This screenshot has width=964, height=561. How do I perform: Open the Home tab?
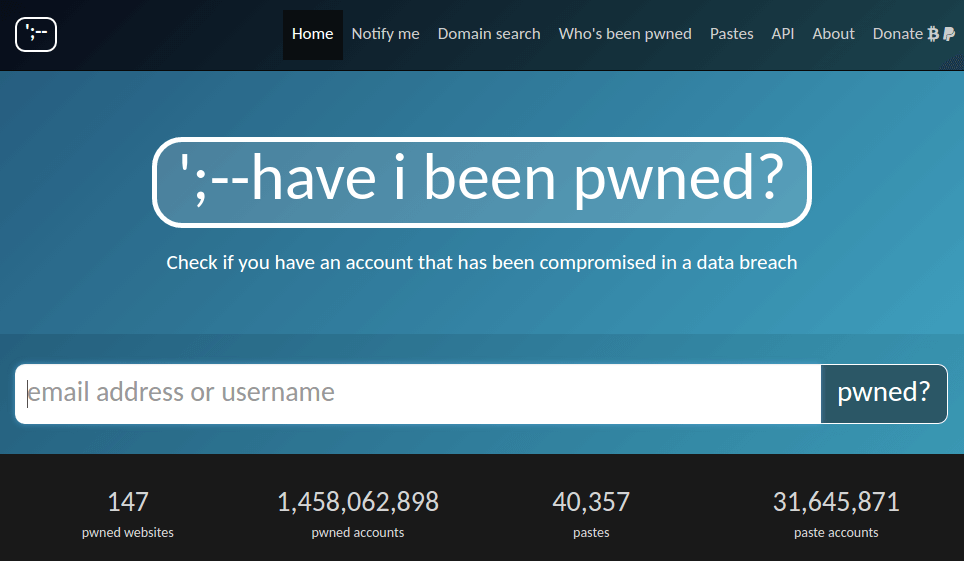(312, 34)
